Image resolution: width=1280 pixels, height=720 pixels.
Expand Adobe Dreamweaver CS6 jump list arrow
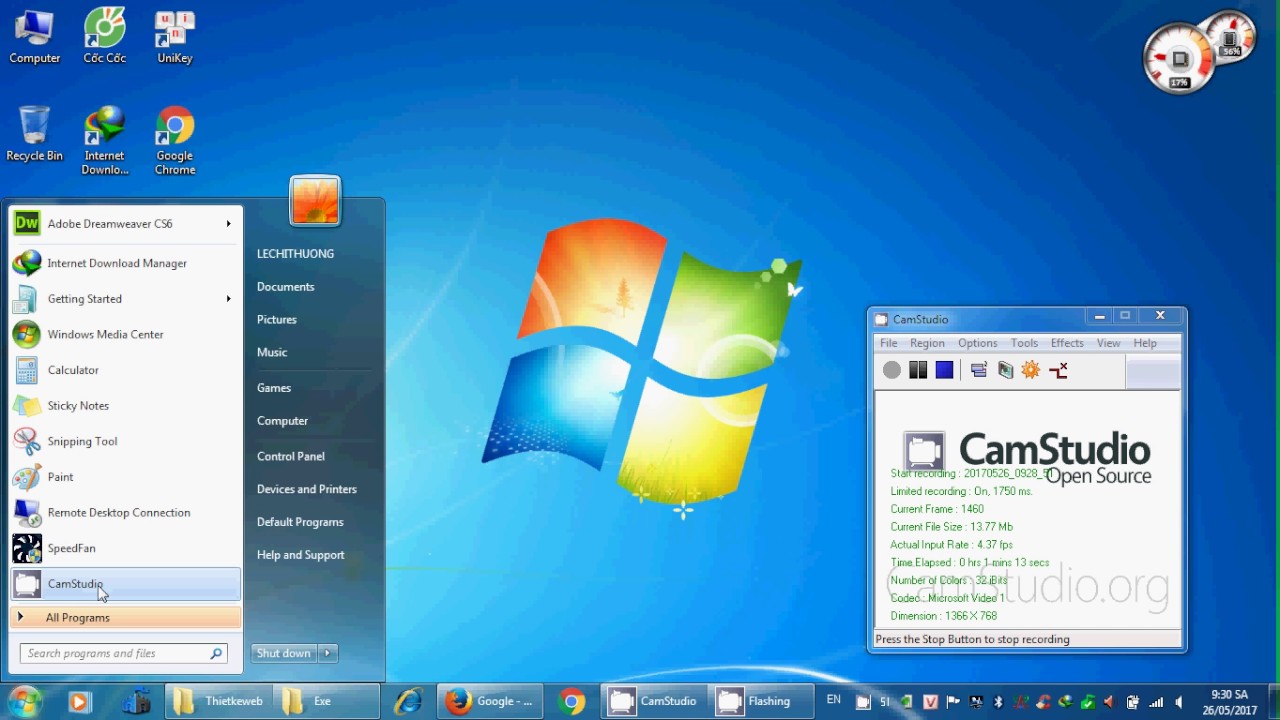tap(228, 224)
